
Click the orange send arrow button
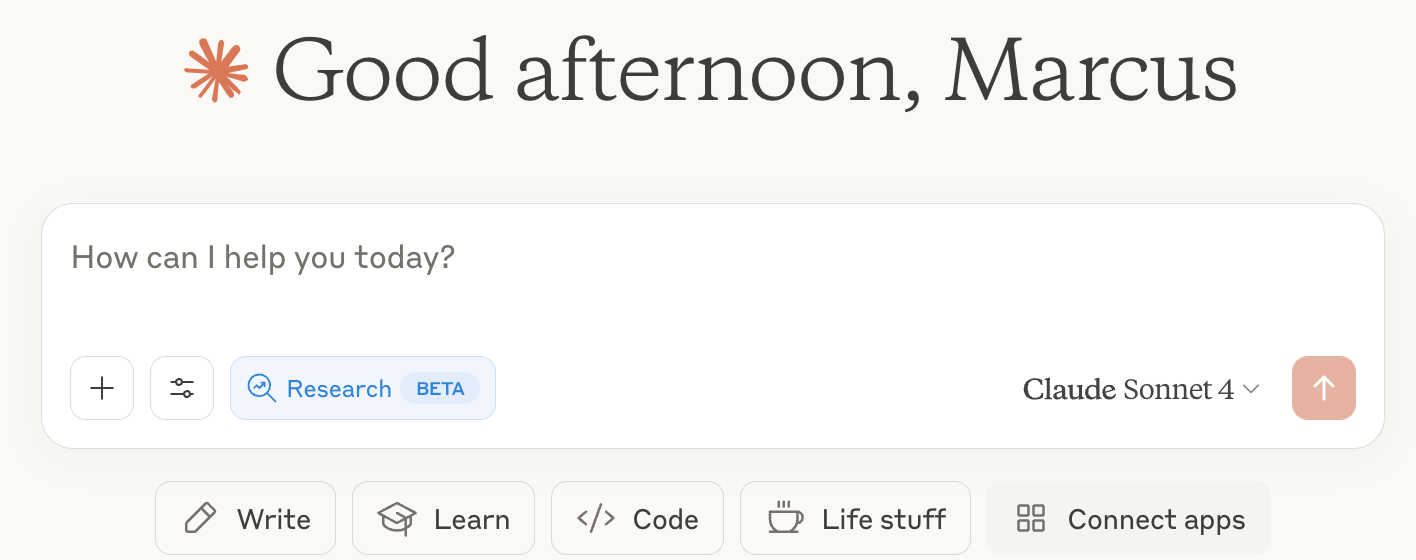click(1324, 388)
